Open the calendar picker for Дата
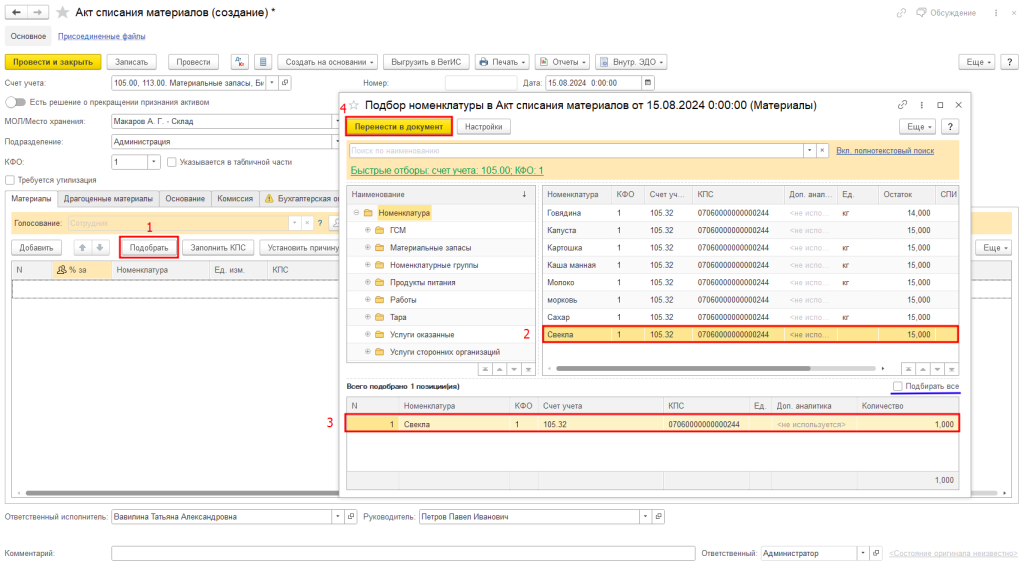 coord(648,83)
